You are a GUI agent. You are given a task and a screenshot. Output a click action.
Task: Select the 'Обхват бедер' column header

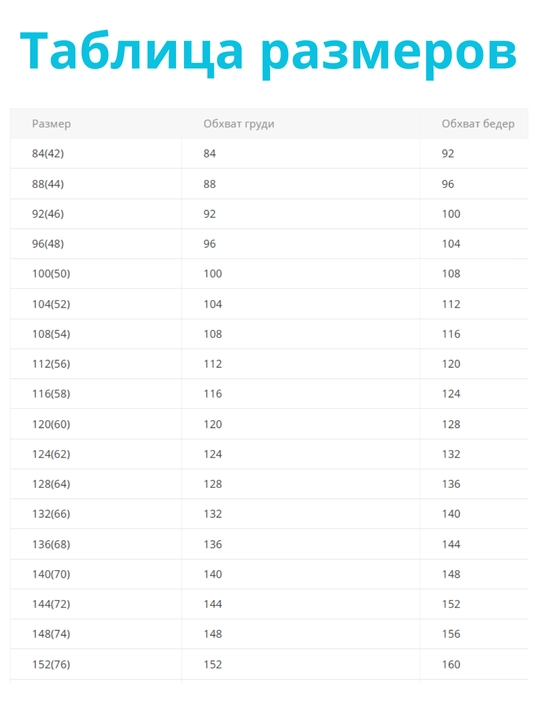tap(478, 124)
